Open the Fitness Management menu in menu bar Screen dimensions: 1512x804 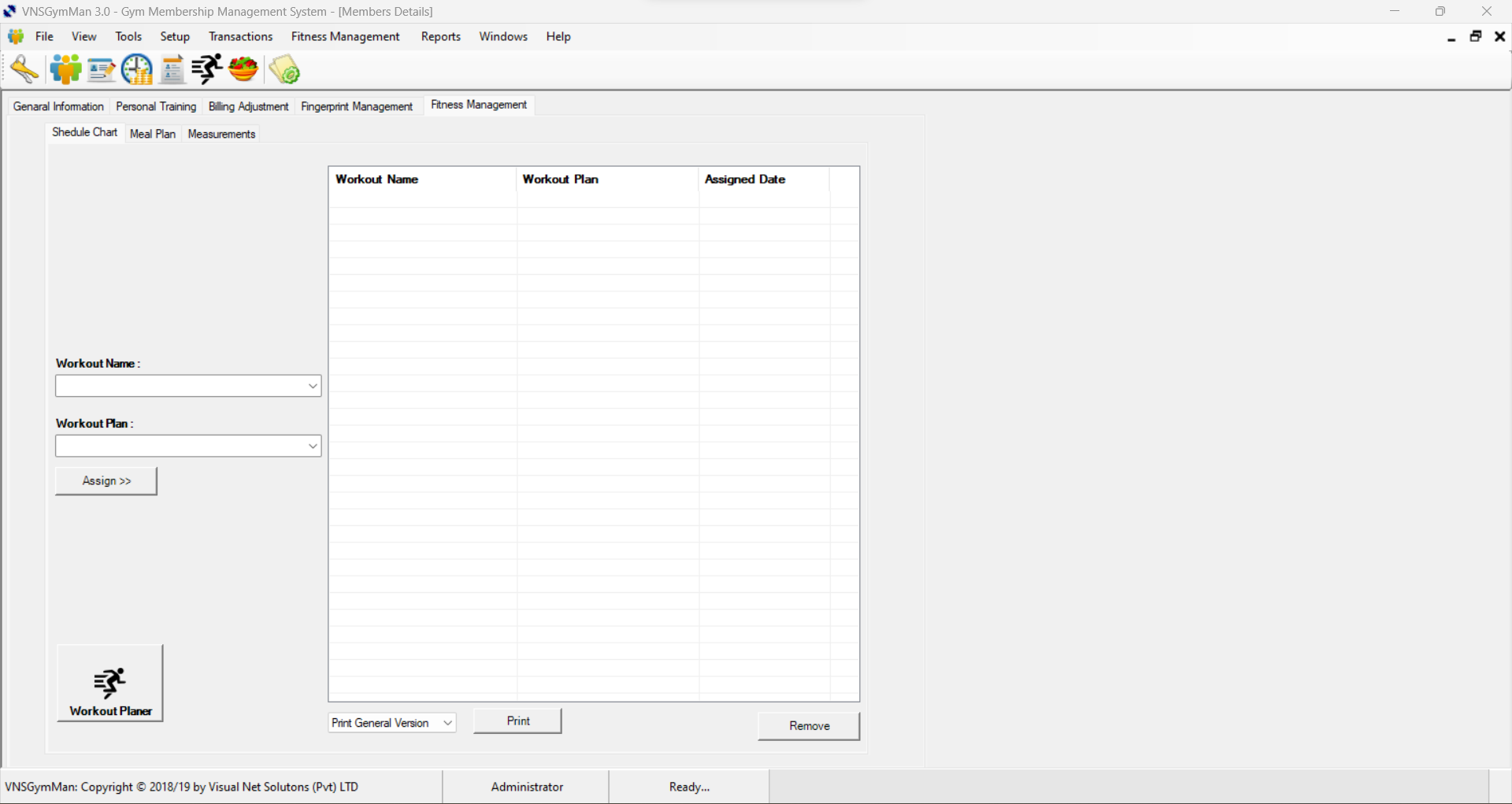346,36
